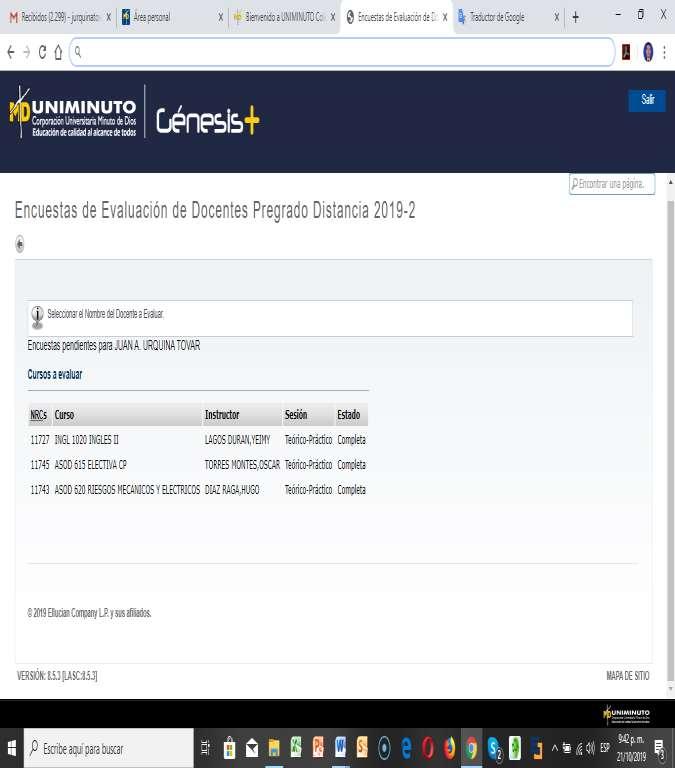Close the Traductor de Google tab
This screenshot has height=768, width=675.
point(556,17)
